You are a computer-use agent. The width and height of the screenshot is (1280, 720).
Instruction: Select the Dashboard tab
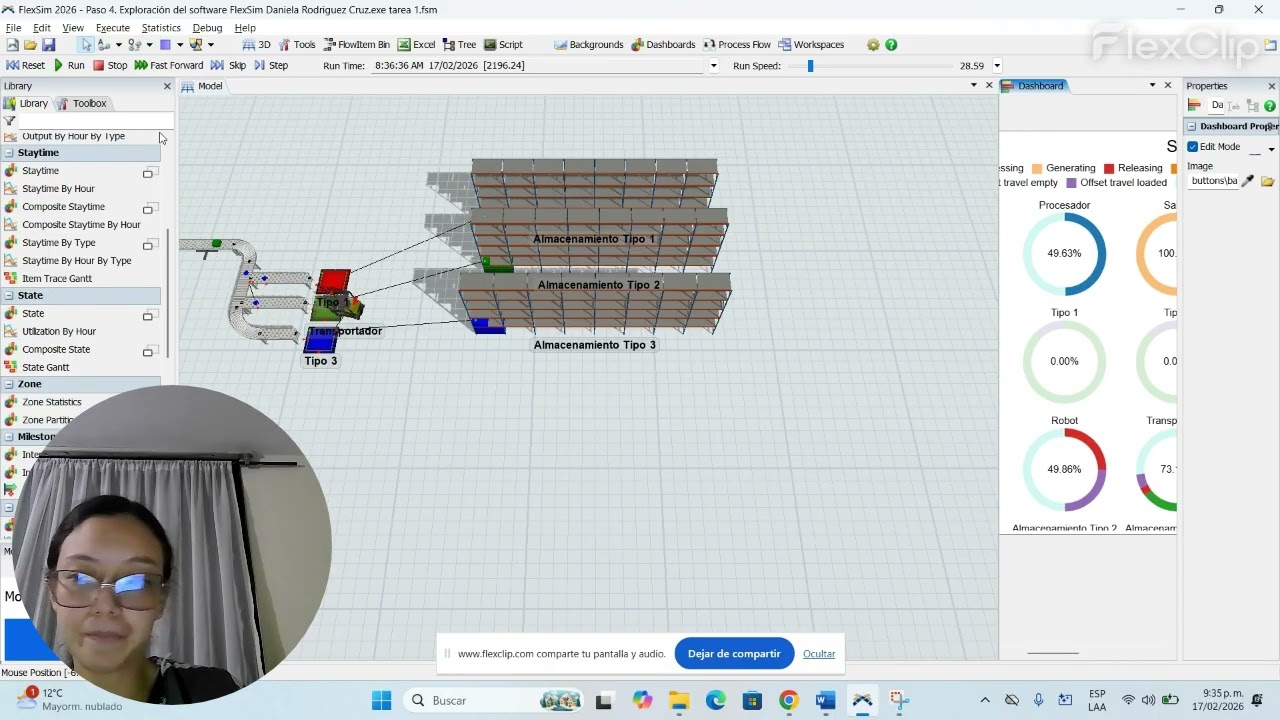pyautogui.click(x=1033, y=86)
